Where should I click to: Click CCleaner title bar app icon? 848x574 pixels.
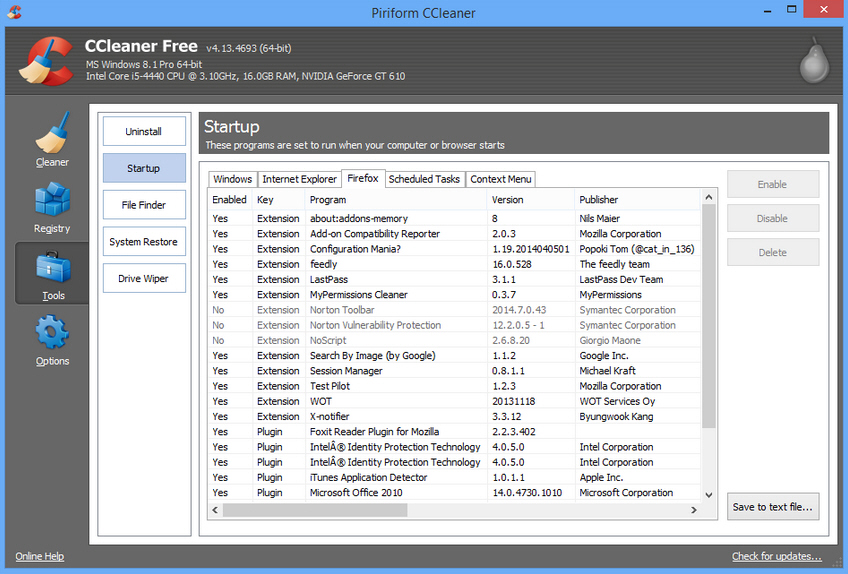tap(14, 12)
